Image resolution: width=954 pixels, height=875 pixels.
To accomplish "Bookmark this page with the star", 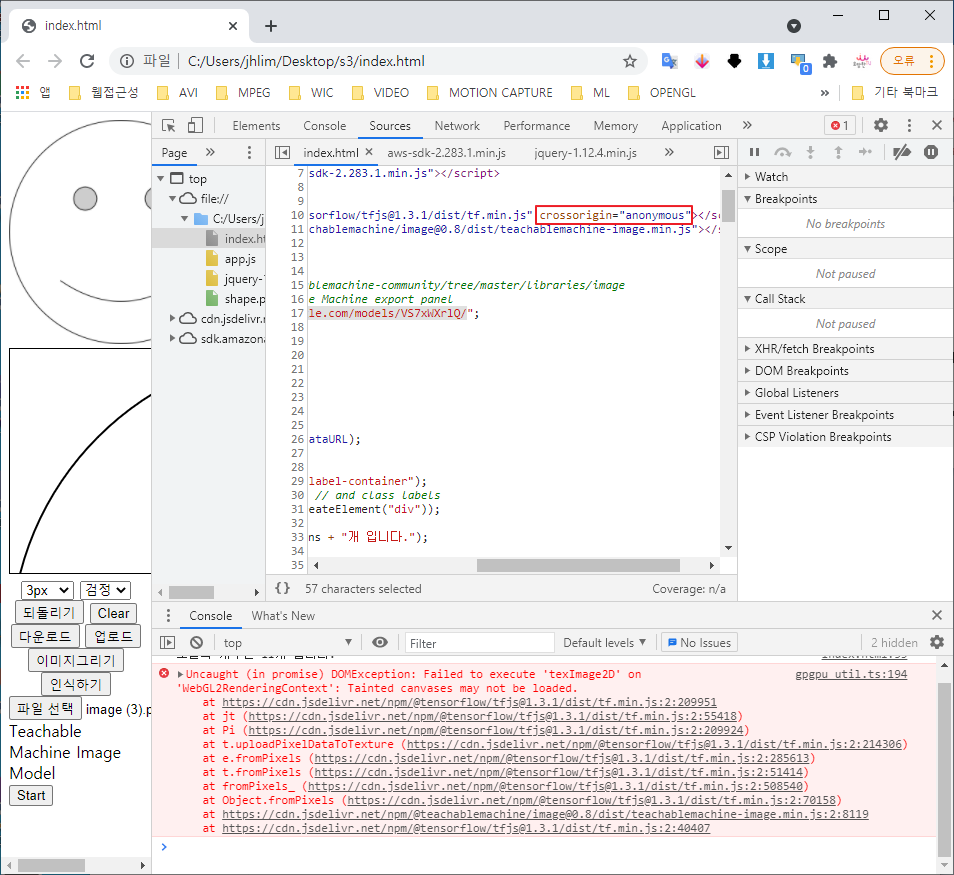I will (630, 61).
